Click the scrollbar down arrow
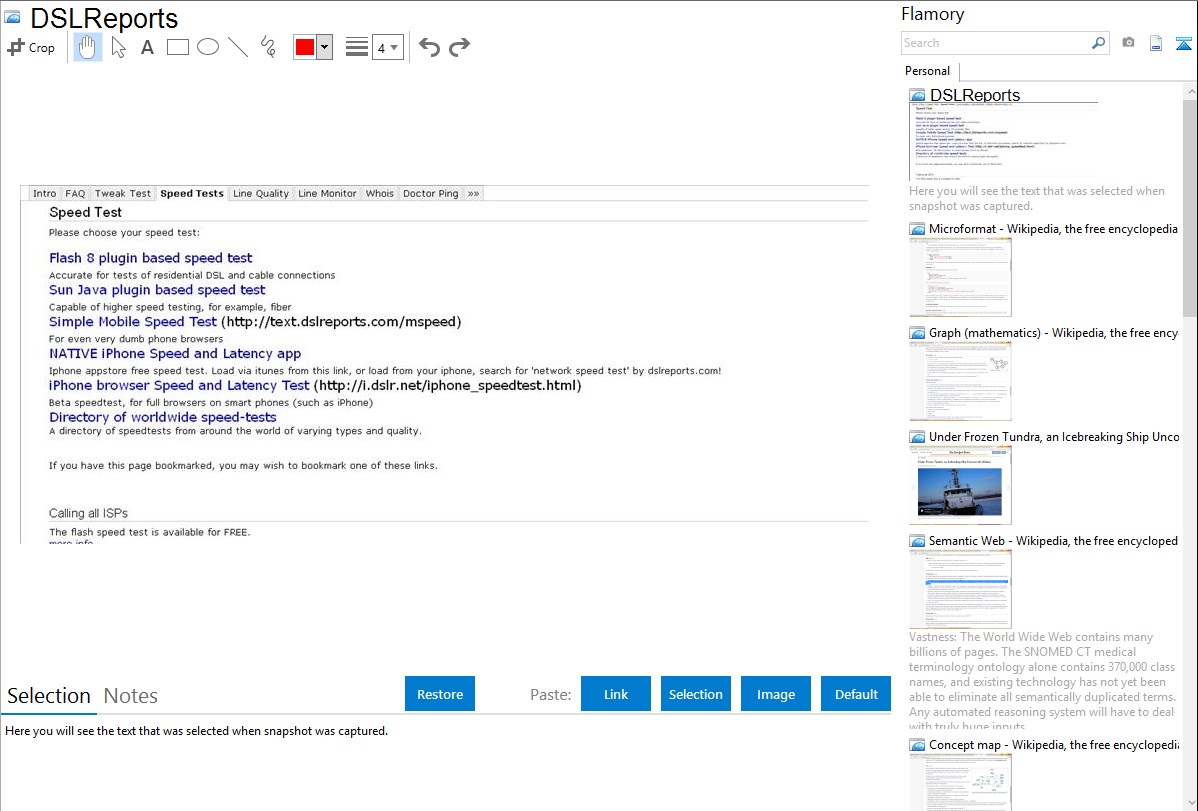1198x811 pixels. point(1190,803)
